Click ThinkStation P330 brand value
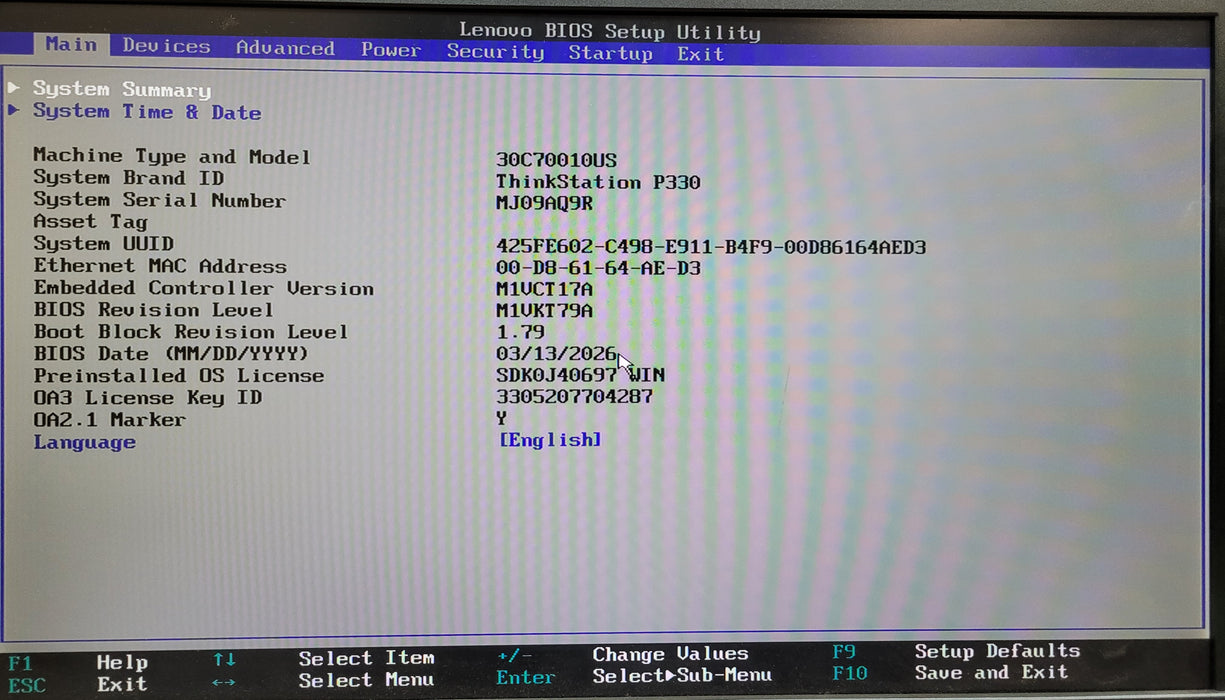This screenshot has height=700, width=1225. coord(598,182)
